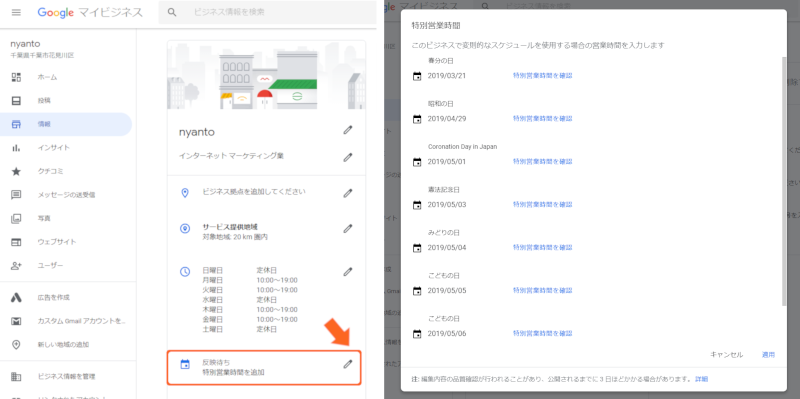The height and width of the screenshot is (399, 800).
Task: Click the service area target icon
Action: (185, 228)
